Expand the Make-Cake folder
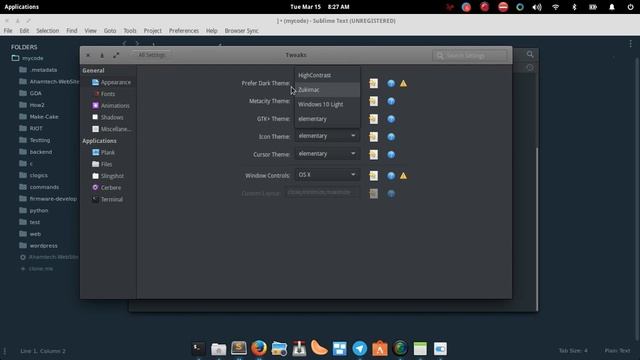 click(x=39, y=117)
